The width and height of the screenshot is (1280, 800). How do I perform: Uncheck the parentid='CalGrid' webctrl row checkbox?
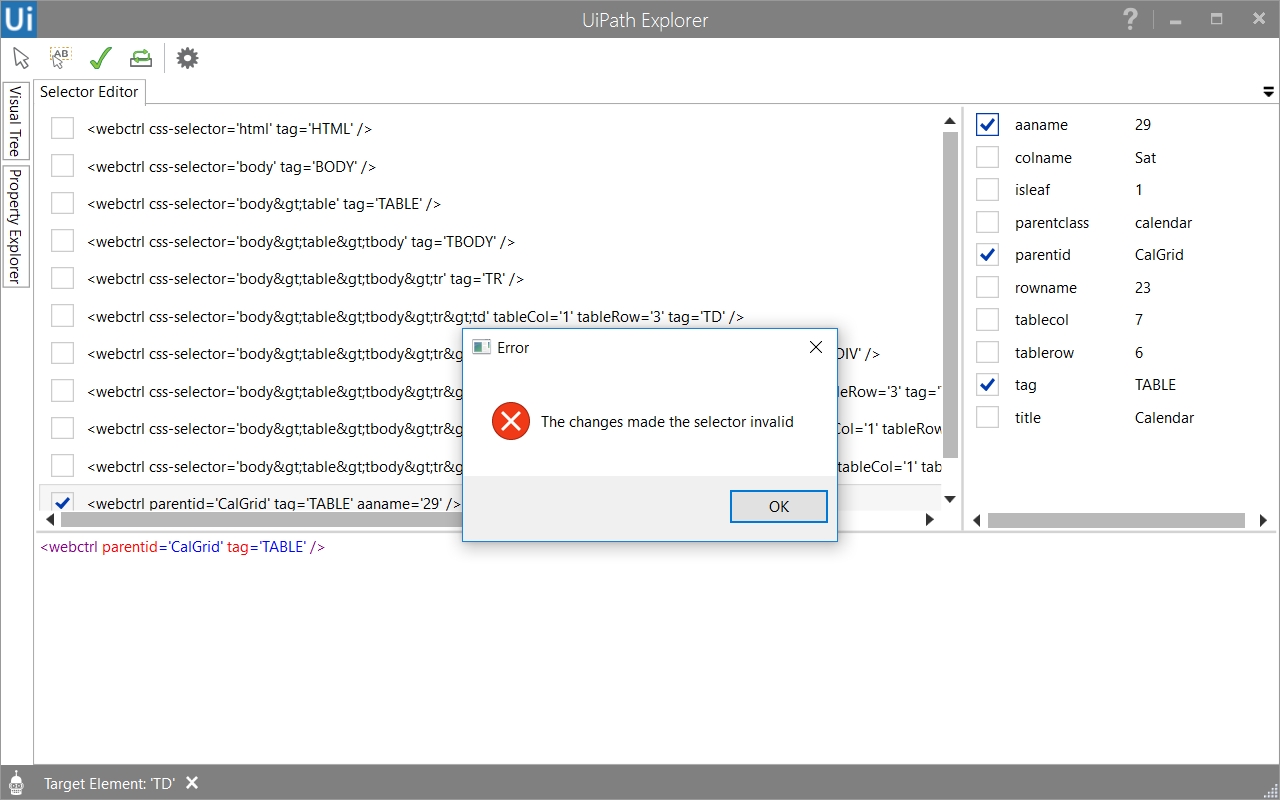[x=62, y=503]
